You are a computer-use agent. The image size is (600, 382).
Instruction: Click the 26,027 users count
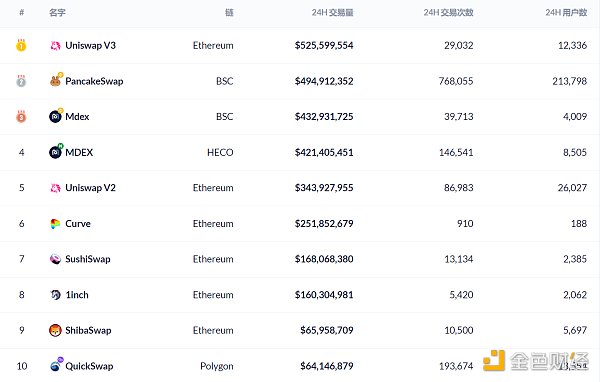point(572,188)
